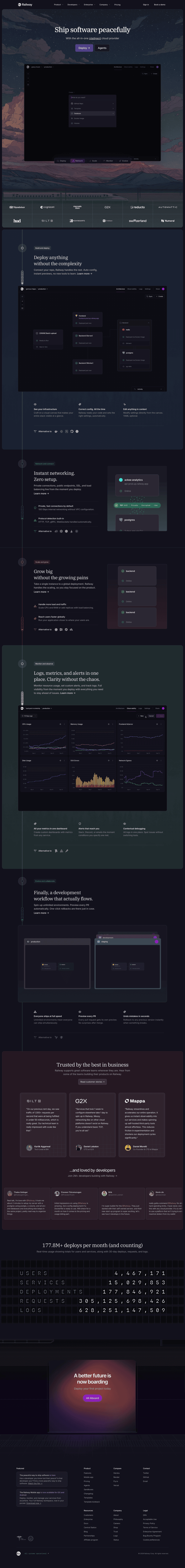This screenshot has width=185, height=1568.
Task: Open Templates link in footer
Action: point(88,1498)
